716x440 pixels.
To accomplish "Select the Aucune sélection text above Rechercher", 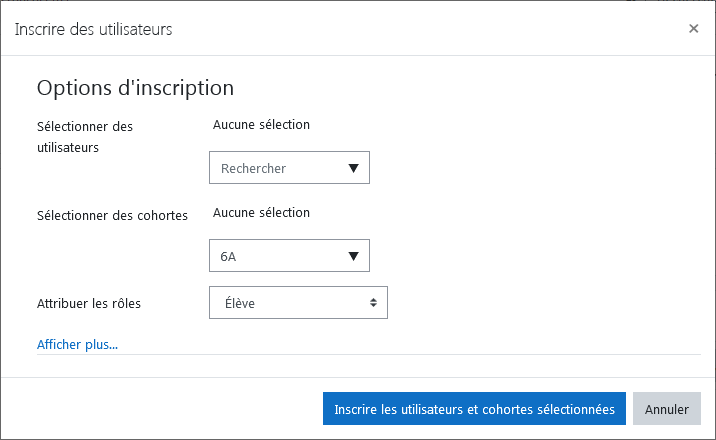I will [261, 125].
